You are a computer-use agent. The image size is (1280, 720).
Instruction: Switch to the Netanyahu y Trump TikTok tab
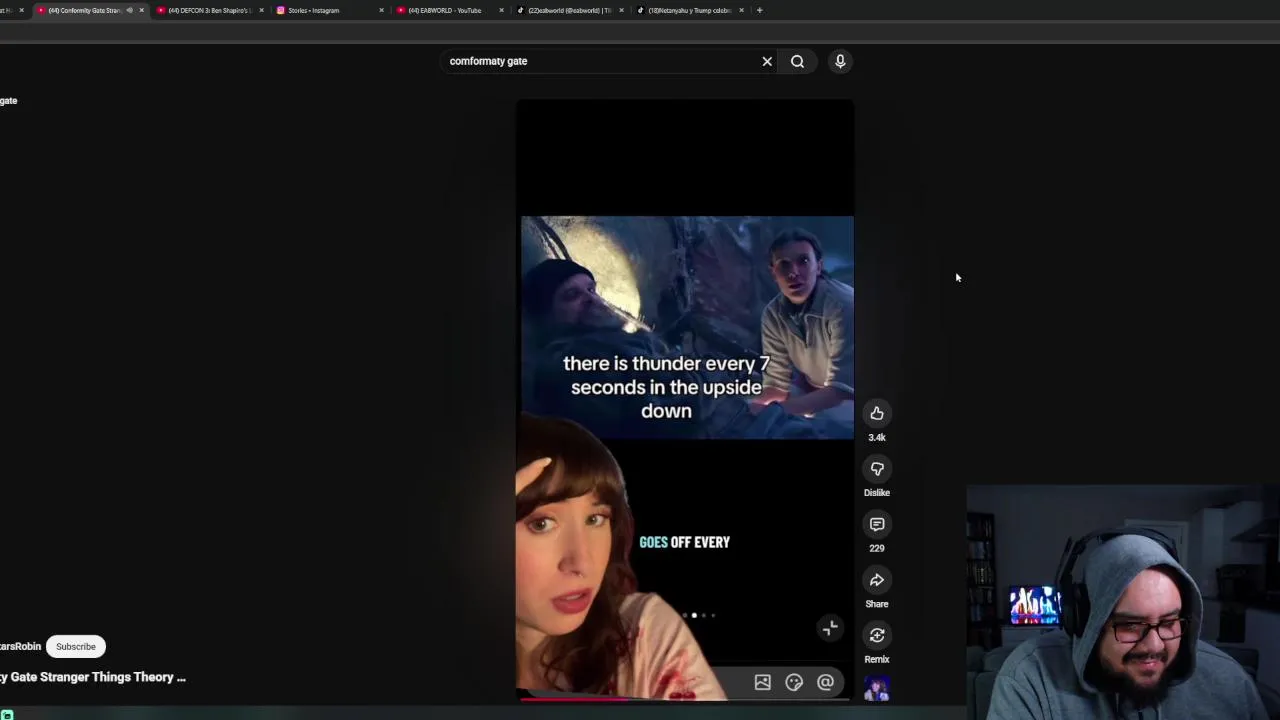[x=688, y=10]
